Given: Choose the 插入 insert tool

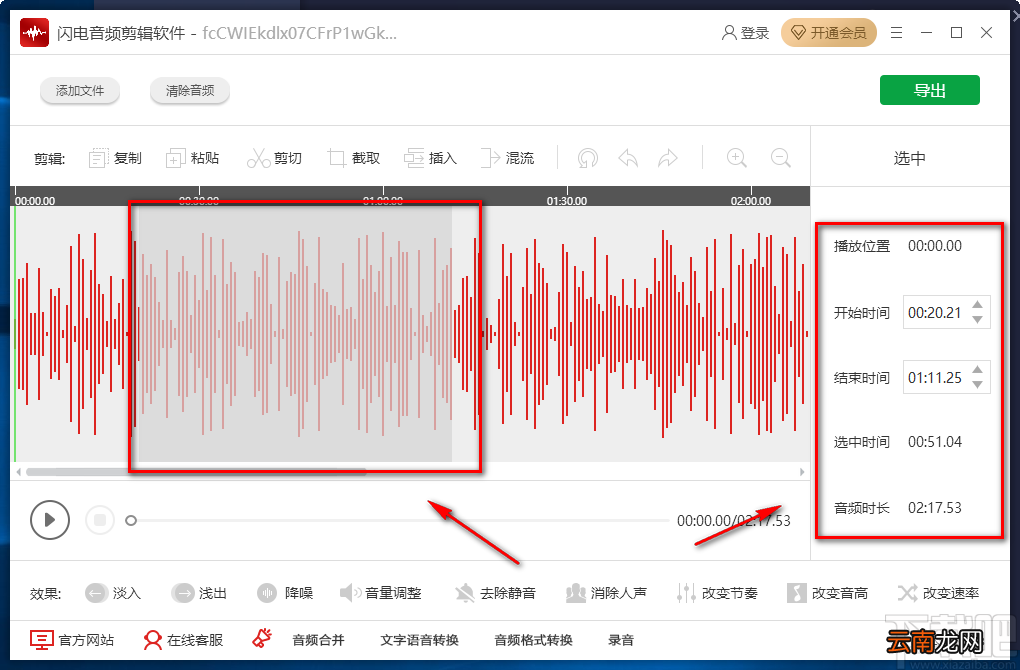Looking at the screenshot, I should [x=430, y=158].
